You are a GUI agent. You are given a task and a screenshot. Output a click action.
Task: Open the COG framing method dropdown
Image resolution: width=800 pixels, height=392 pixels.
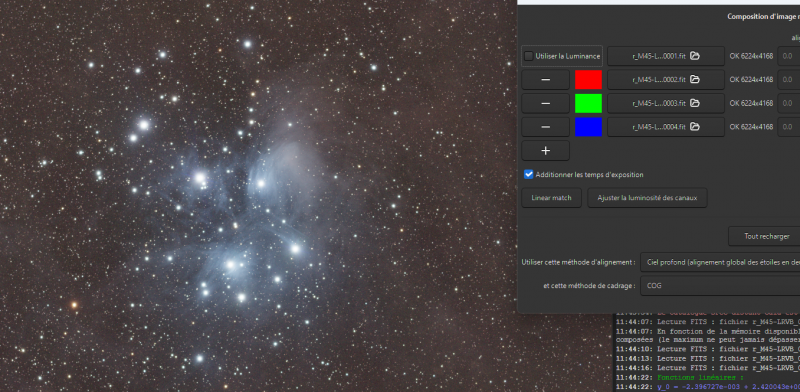[720, 285]
